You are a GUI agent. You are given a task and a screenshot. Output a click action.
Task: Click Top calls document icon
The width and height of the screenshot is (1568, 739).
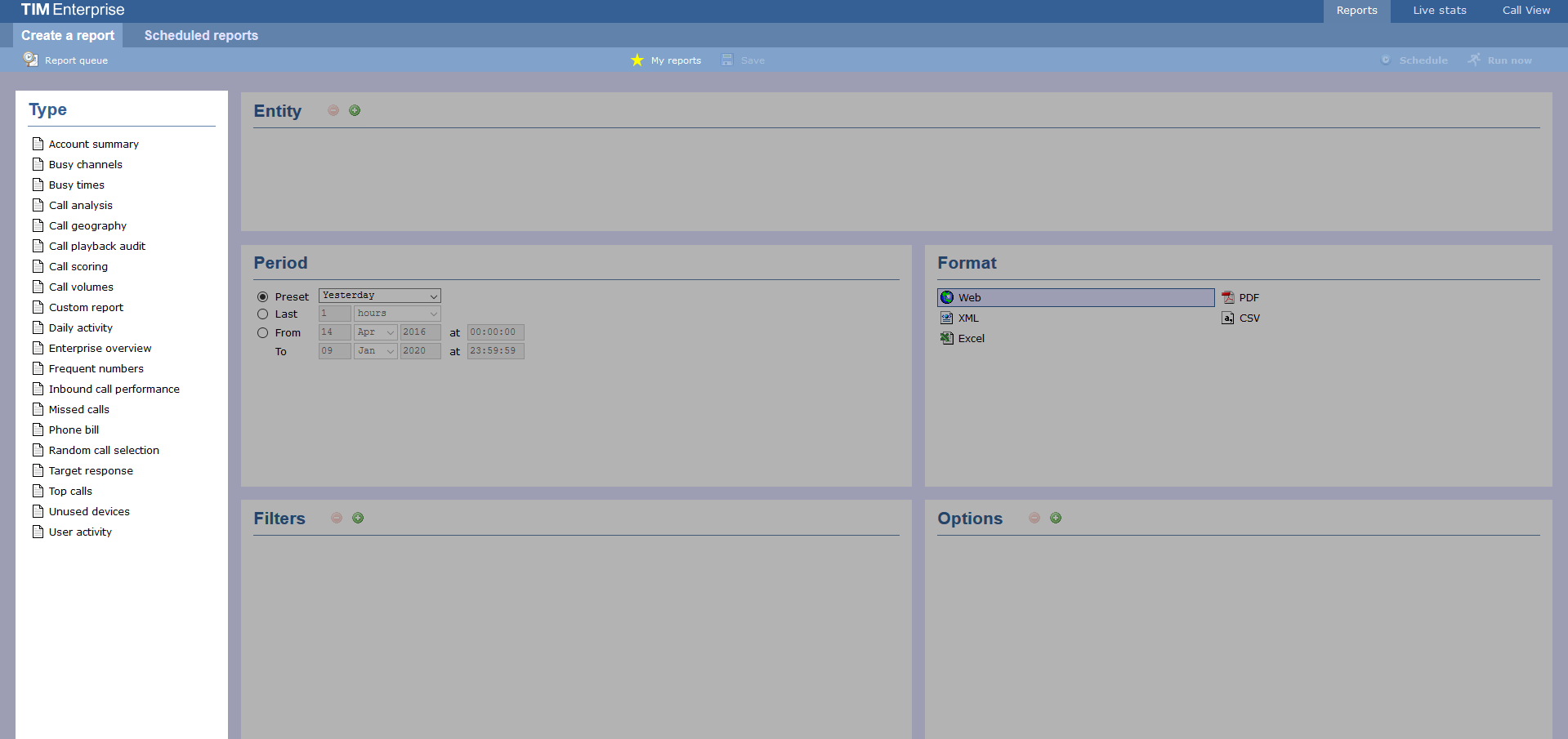coord(38,491)
